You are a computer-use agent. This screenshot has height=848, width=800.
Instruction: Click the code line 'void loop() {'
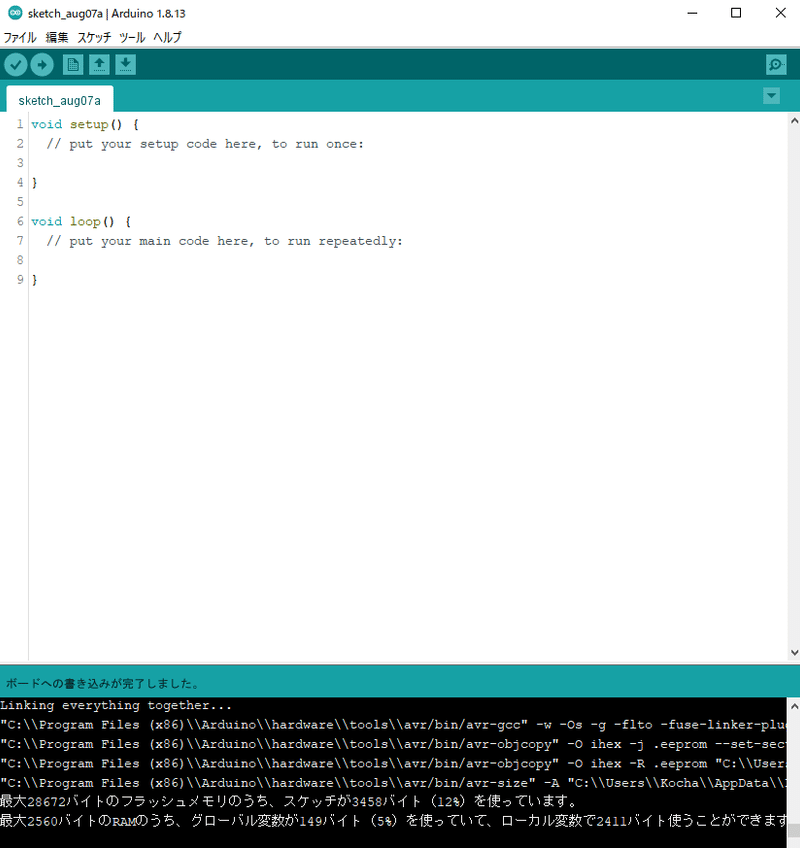(x=81, y=222)
